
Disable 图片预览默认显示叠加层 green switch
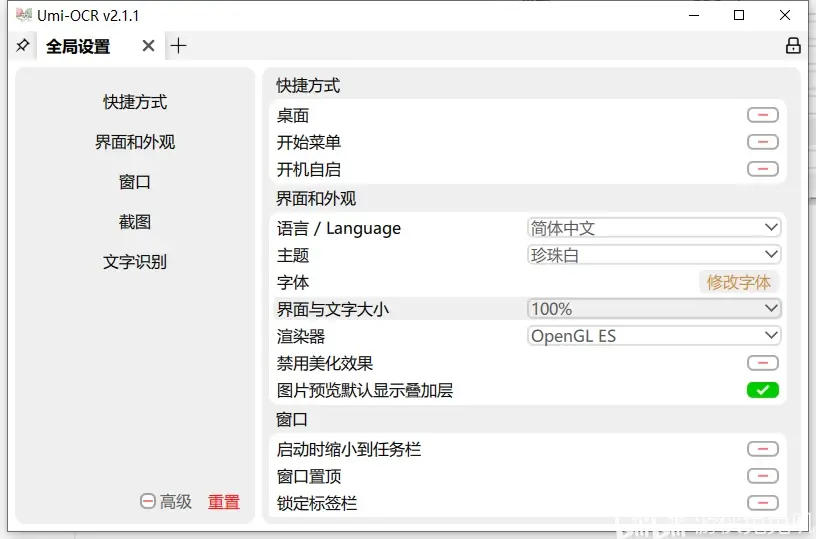pos(762,390)
